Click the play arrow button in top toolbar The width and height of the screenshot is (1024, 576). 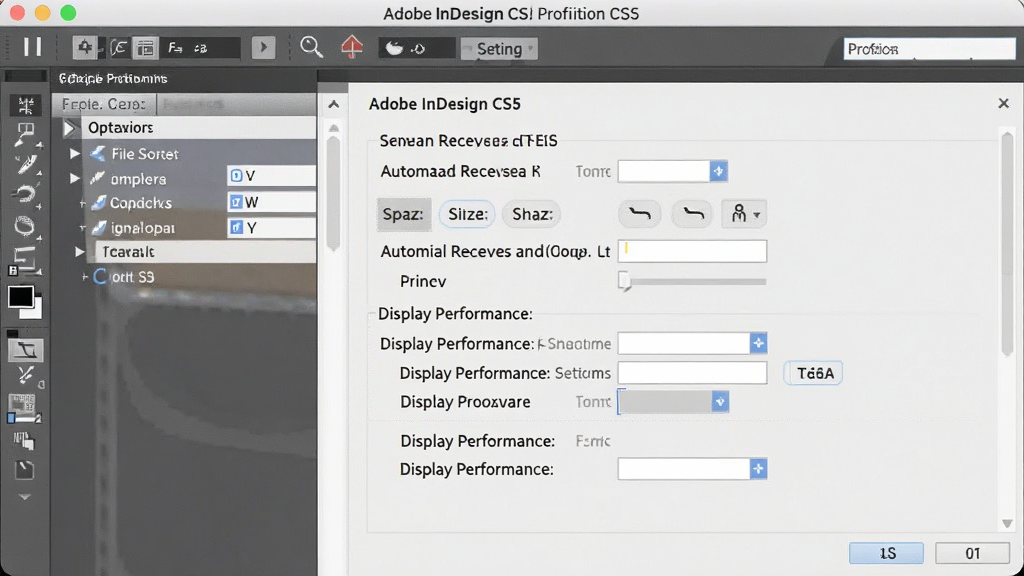[x=263, y=47]
